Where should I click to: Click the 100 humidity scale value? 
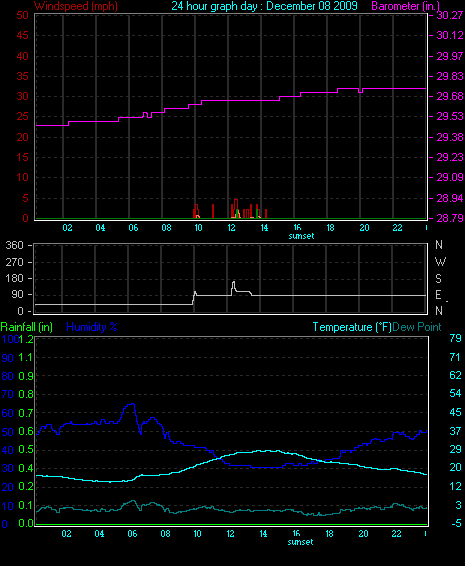point(10,339)
